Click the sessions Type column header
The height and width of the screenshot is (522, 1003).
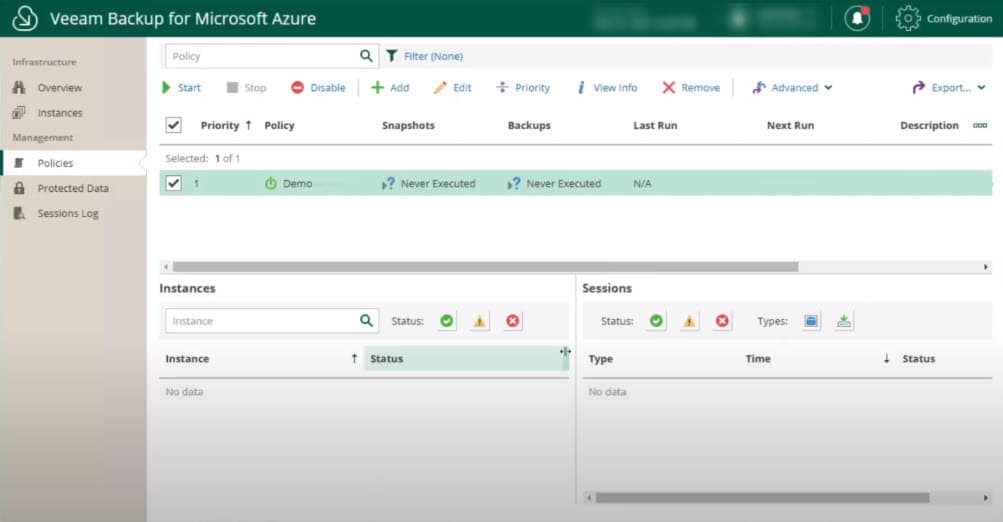[601, 359]
